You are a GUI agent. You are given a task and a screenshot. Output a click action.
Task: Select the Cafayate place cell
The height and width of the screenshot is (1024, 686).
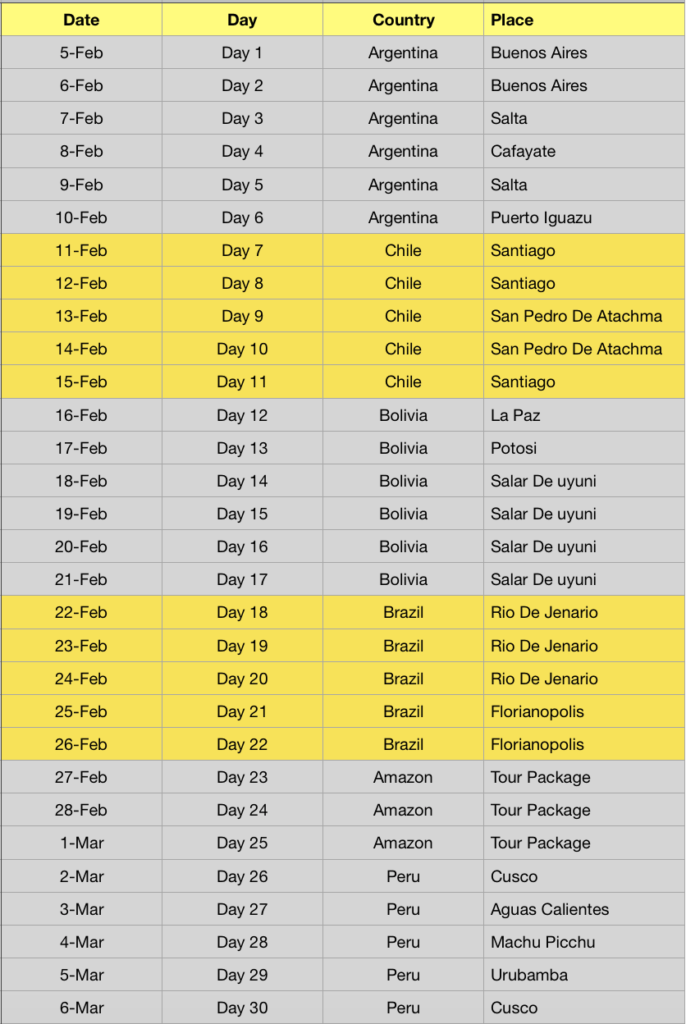584,152
